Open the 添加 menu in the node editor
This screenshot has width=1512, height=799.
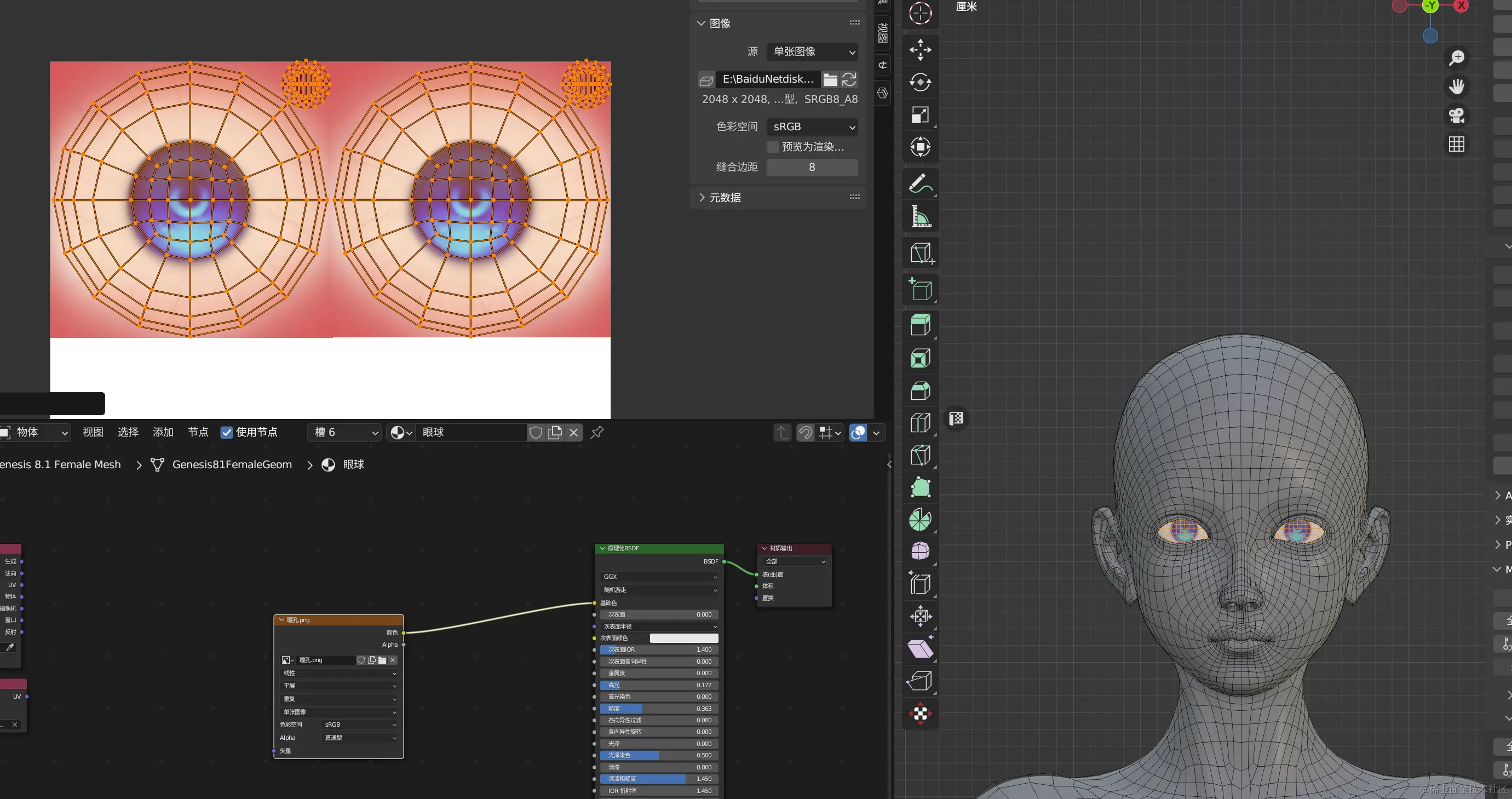(163, 432)
